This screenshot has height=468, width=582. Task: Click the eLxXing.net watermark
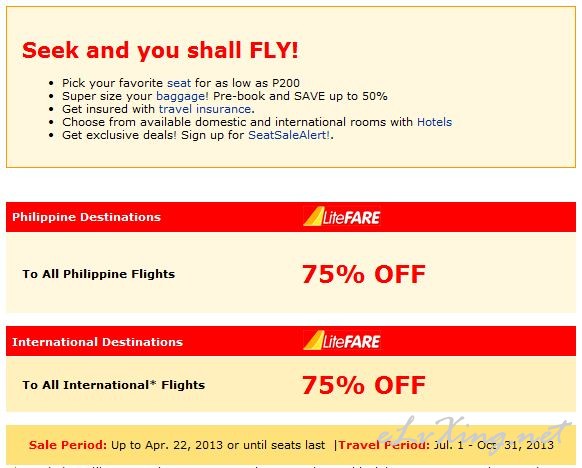click(475, 436)
